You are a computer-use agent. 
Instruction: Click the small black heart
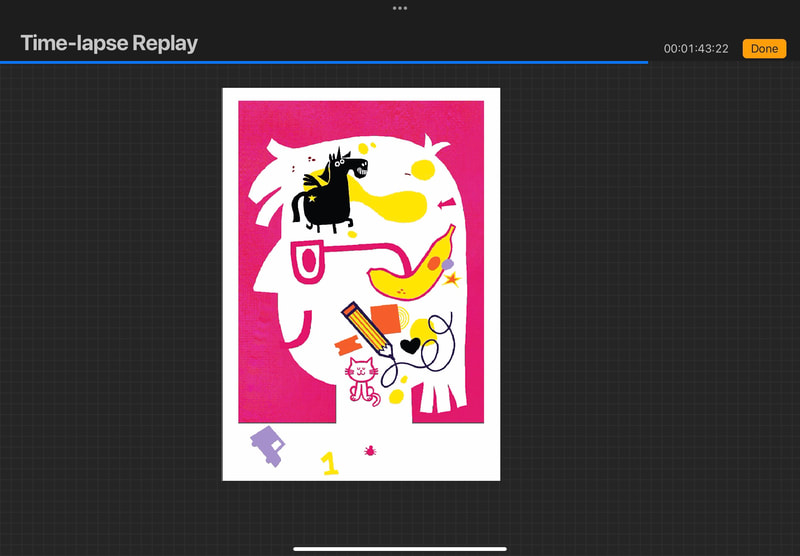(x=410, y=346)
